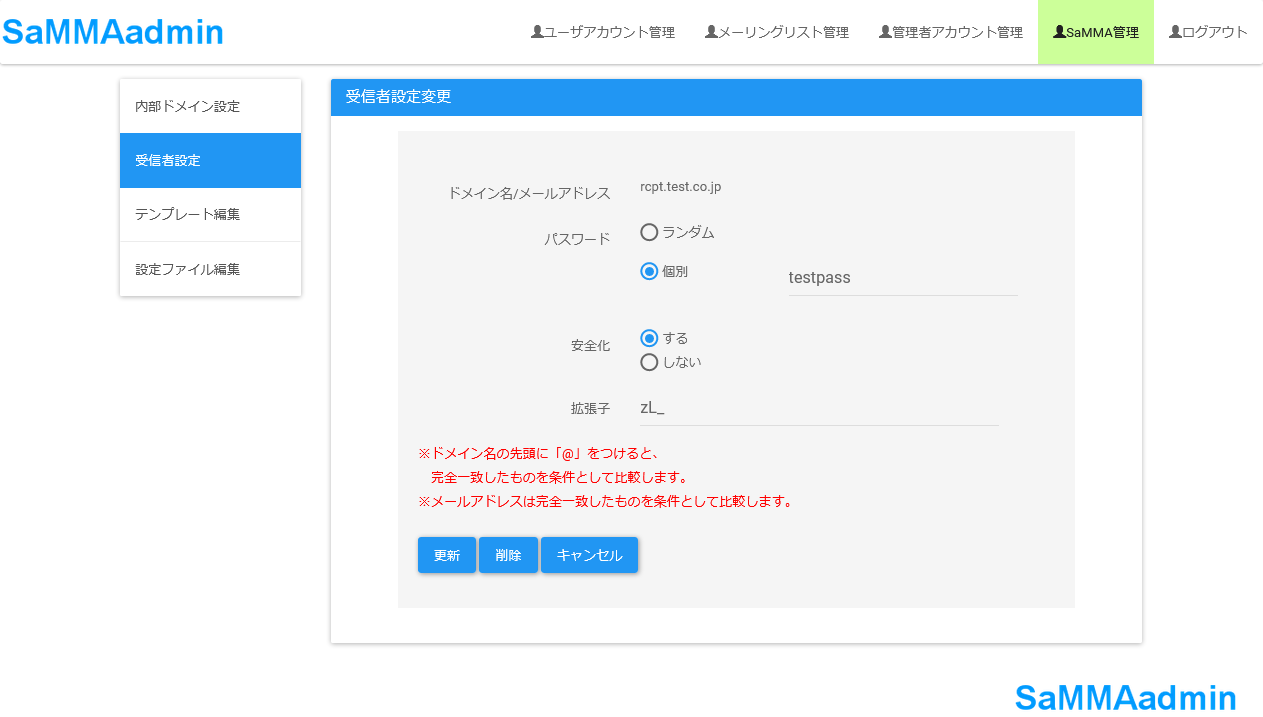Screen dimensions: 1263x717
Task: Click the red note about メールアドレス完全一致
Action: coord(607,502)
